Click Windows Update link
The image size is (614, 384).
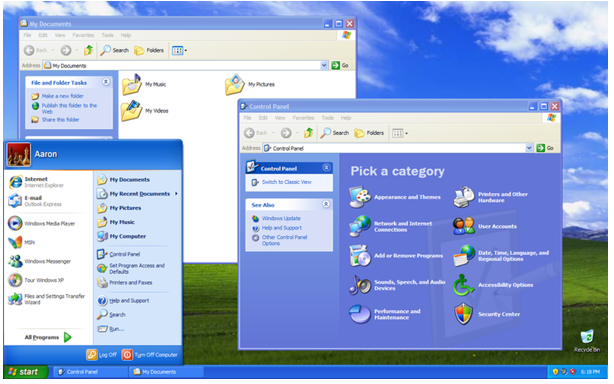point(281,218)
